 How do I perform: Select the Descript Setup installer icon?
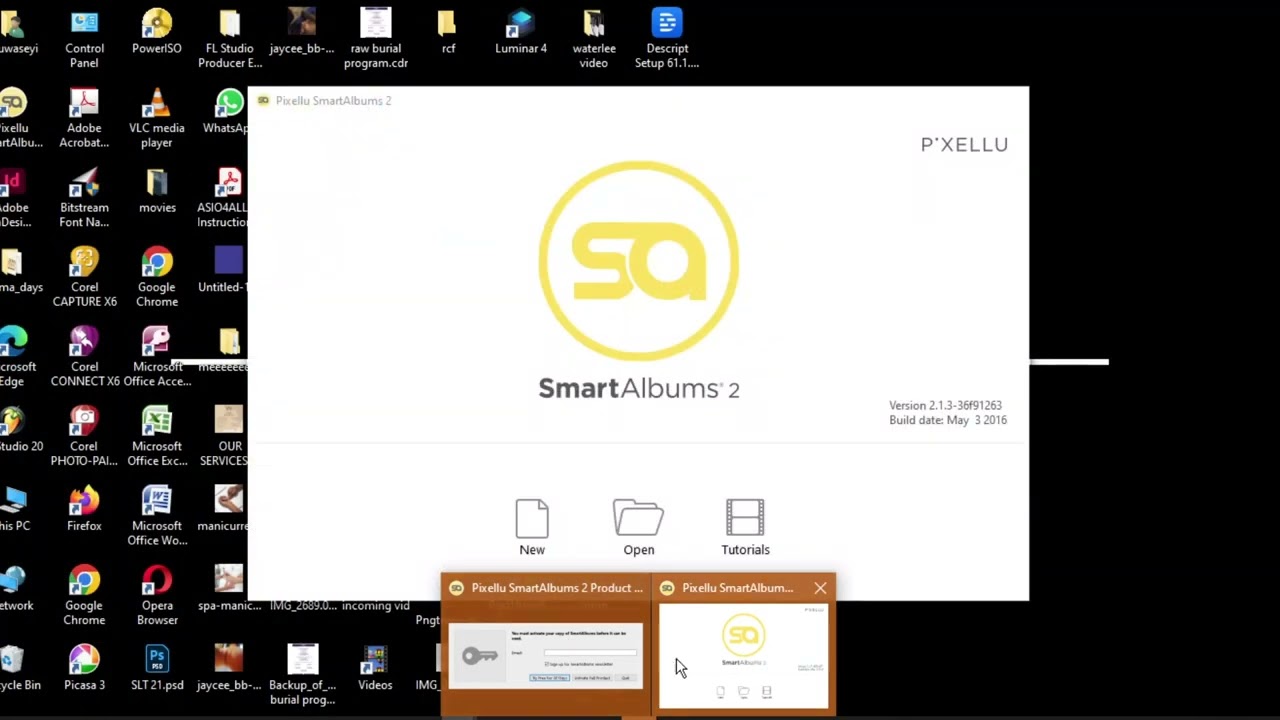[x=667, y=38]
